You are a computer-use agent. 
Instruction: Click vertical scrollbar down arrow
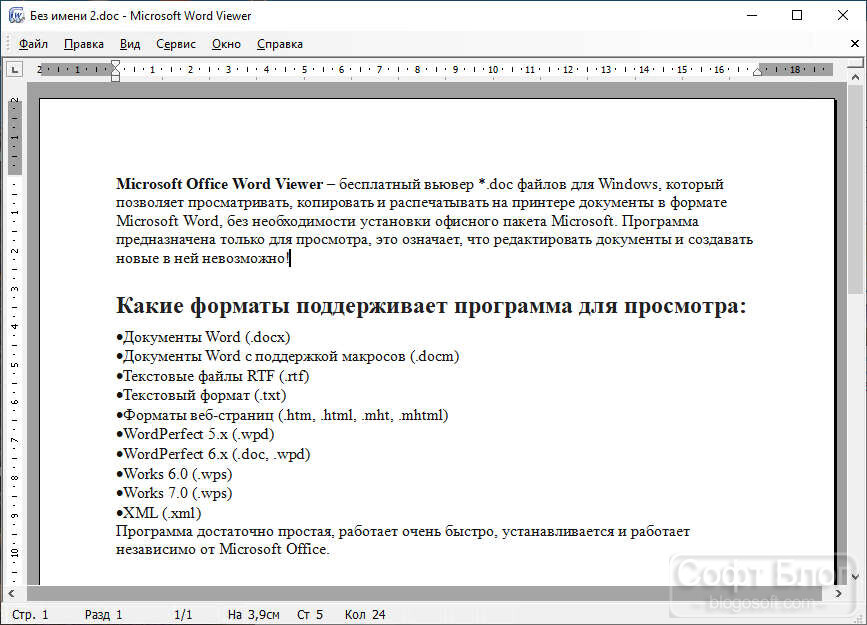point(855,576)
